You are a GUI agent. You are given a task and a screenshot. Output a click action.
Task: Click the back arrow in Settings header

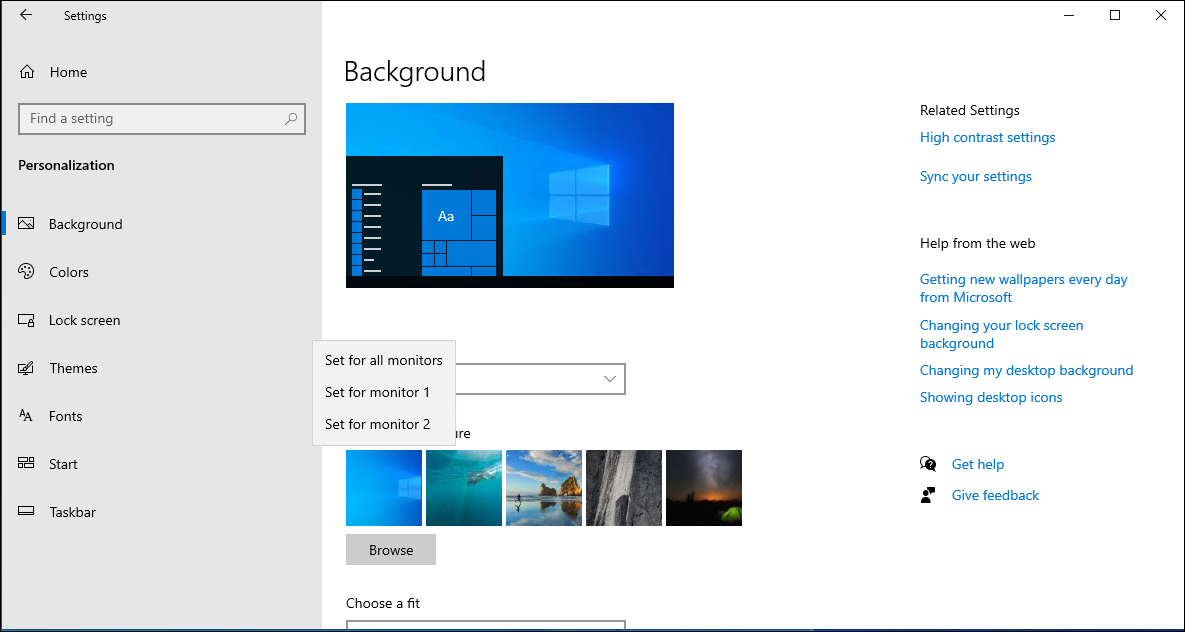26,15
